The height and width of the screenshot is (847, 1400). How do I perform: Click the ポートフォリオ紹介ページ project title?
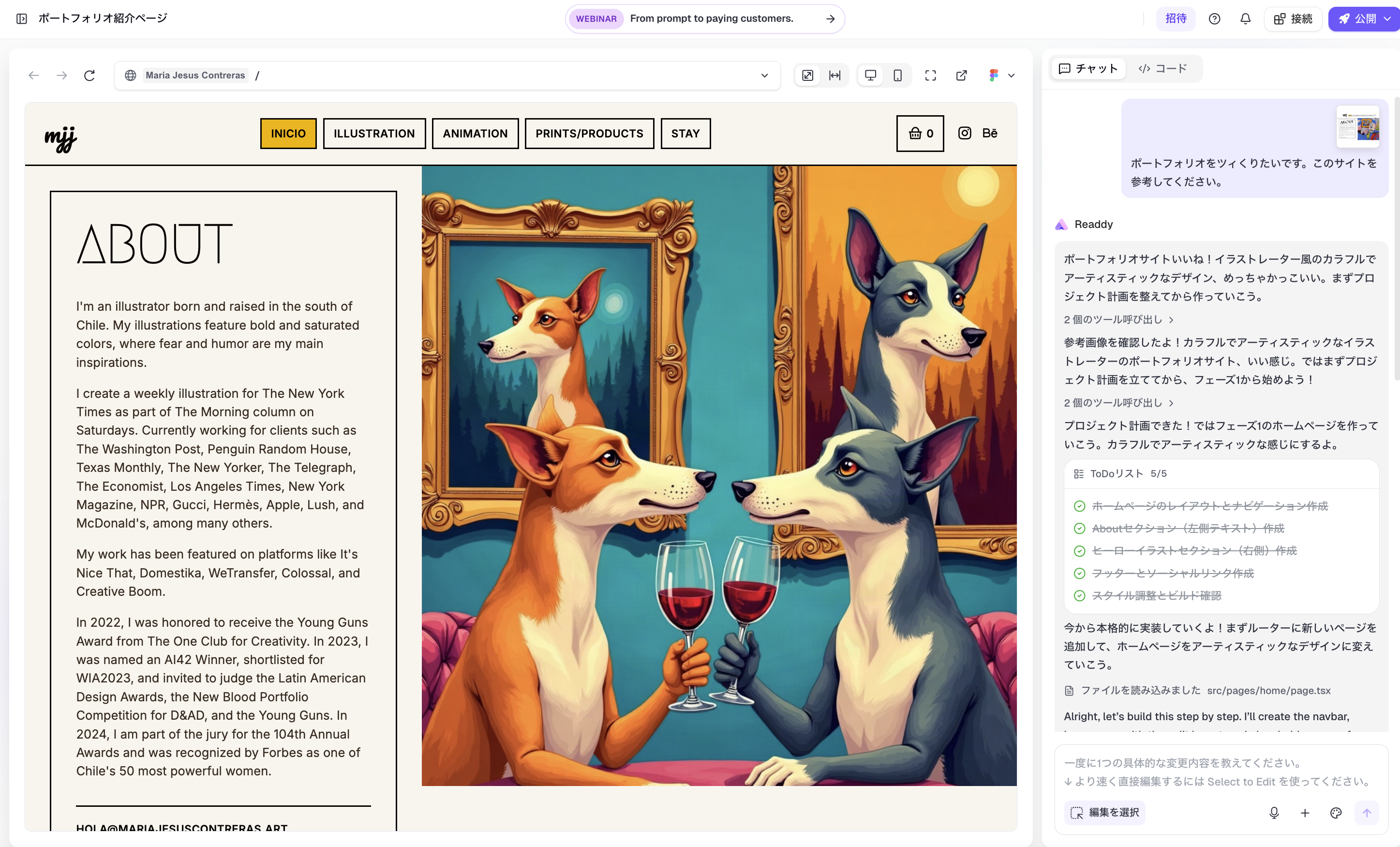[x=103, y=18]
